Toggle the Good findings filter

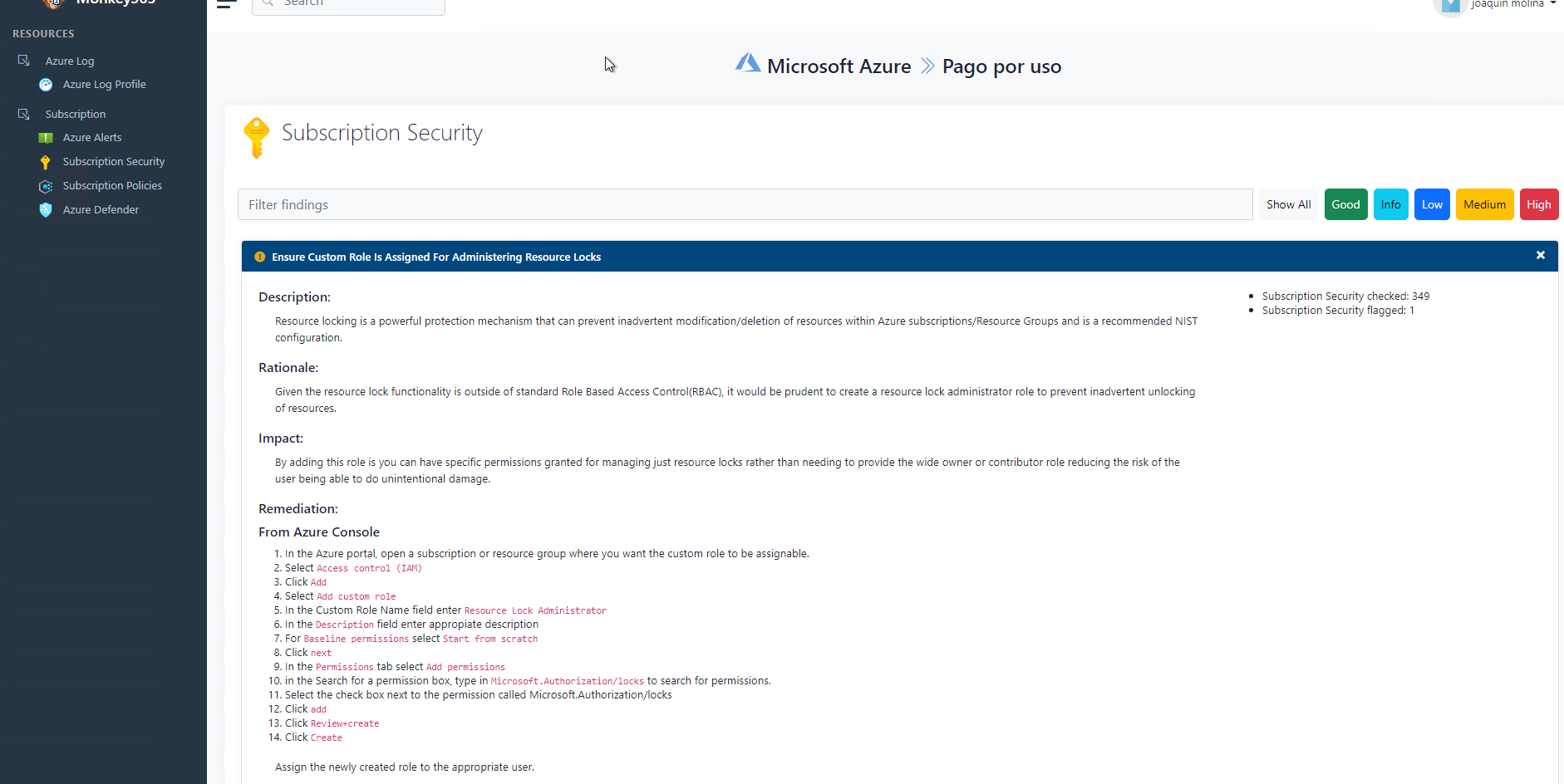point(1345,204)
